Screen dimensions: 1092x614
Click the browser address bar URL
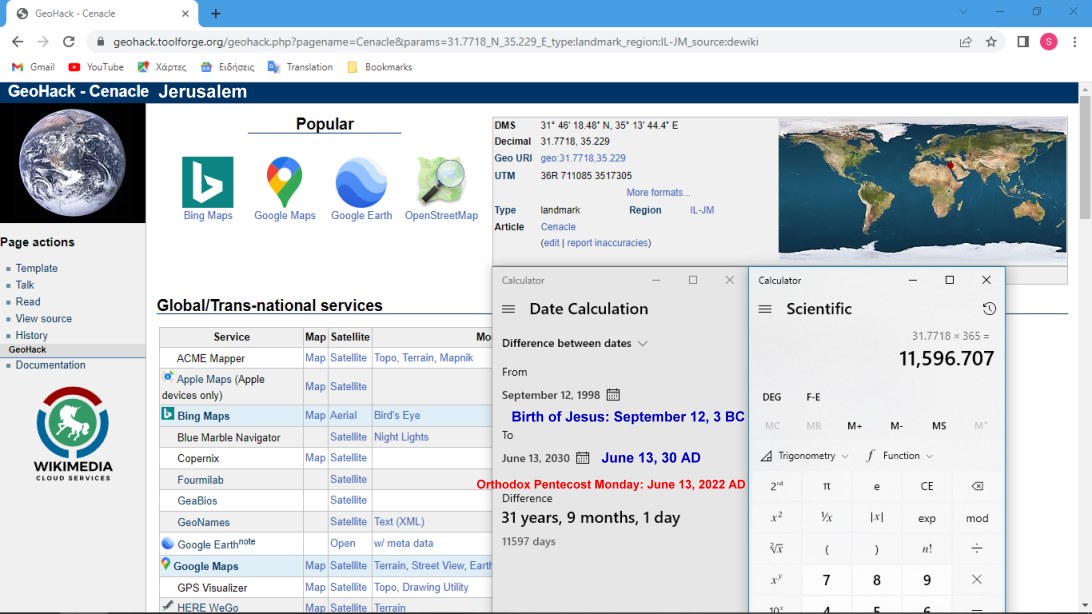point(436,42)
